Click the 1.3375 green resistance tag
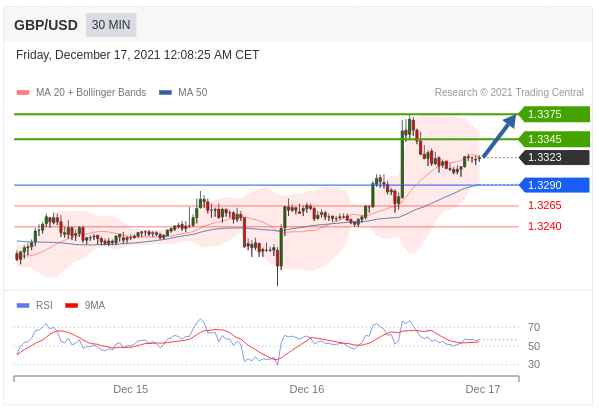The height and width of the screenshot is (411, 599). (x=554, y=114)
